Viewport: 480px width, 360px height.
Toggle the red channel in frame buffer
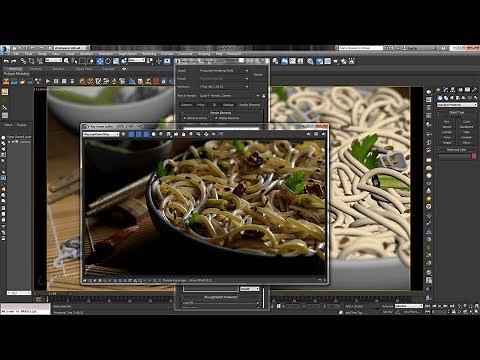click(131, 134)
